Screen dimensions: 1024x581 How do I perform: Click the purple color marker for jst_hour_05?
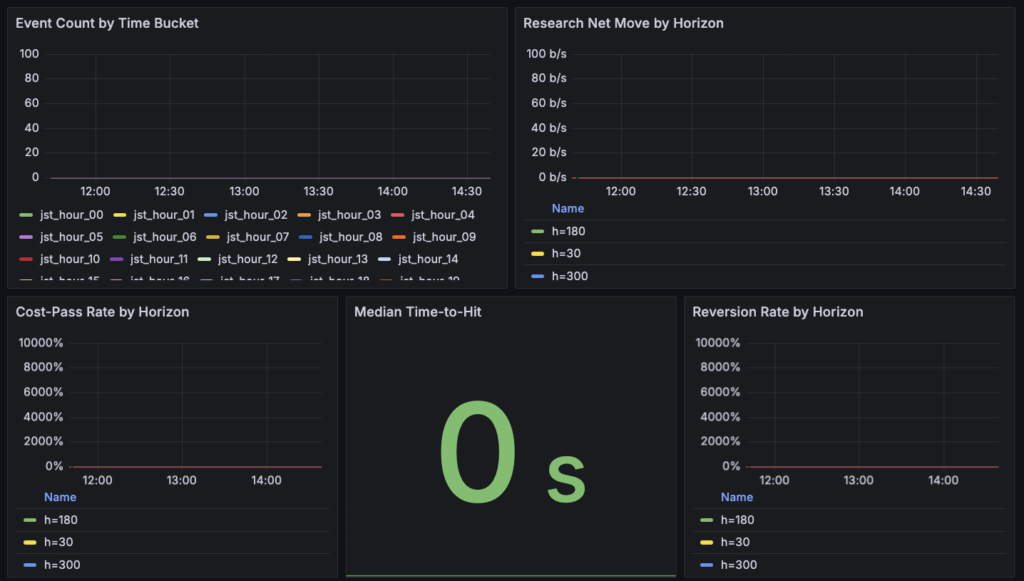(27, 237)
